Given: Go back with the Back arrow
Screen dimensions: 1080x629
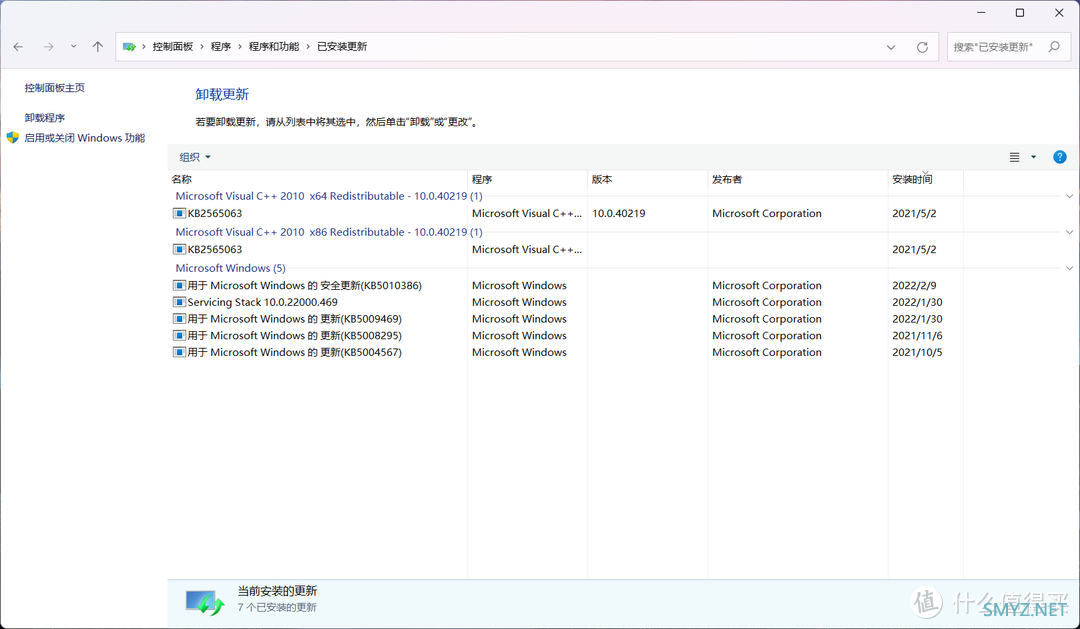Looking at the screenshot, I should point(19,47).
